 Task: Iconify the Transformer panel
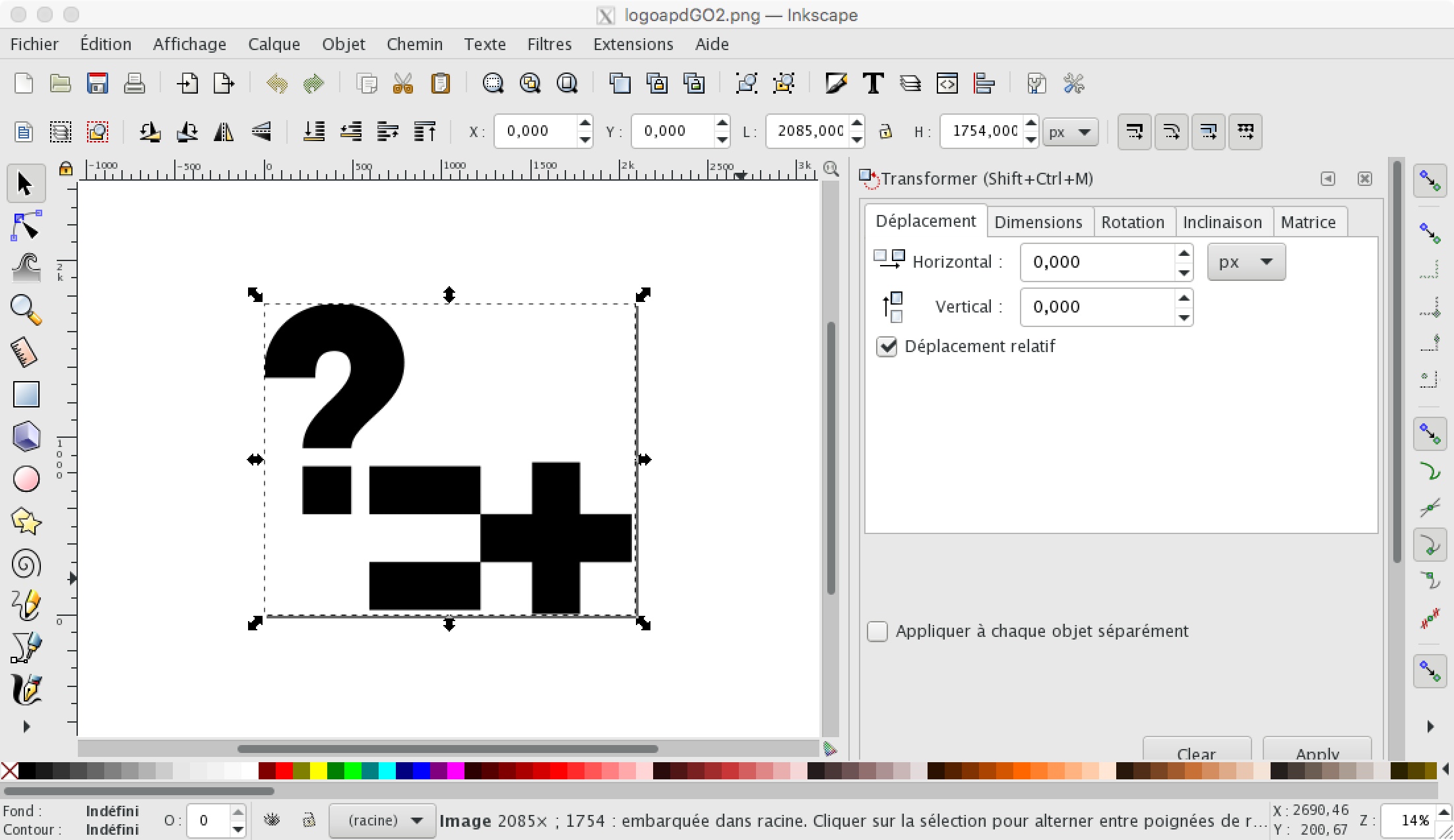(x=1327, y=179)
